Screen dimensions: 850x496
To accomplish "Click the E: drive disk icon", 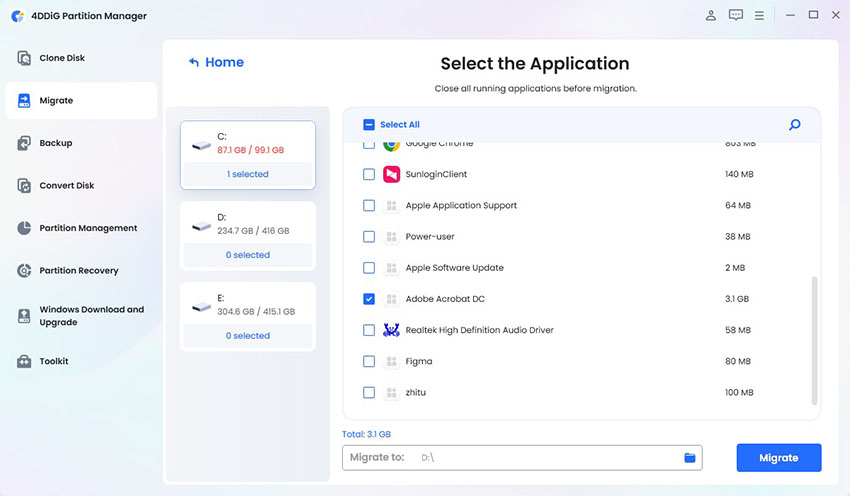I will pos(201,306).
